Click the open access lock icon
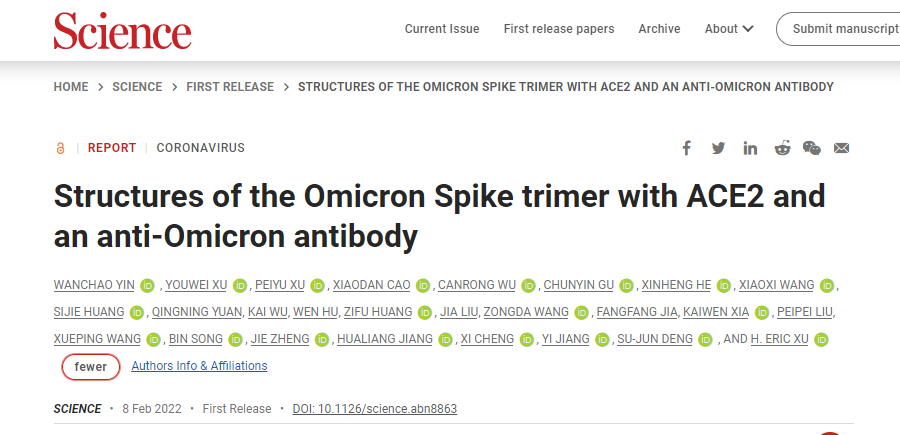Image resolution: width=900 pixels, height=435 pixels. [x=60, y=148]
